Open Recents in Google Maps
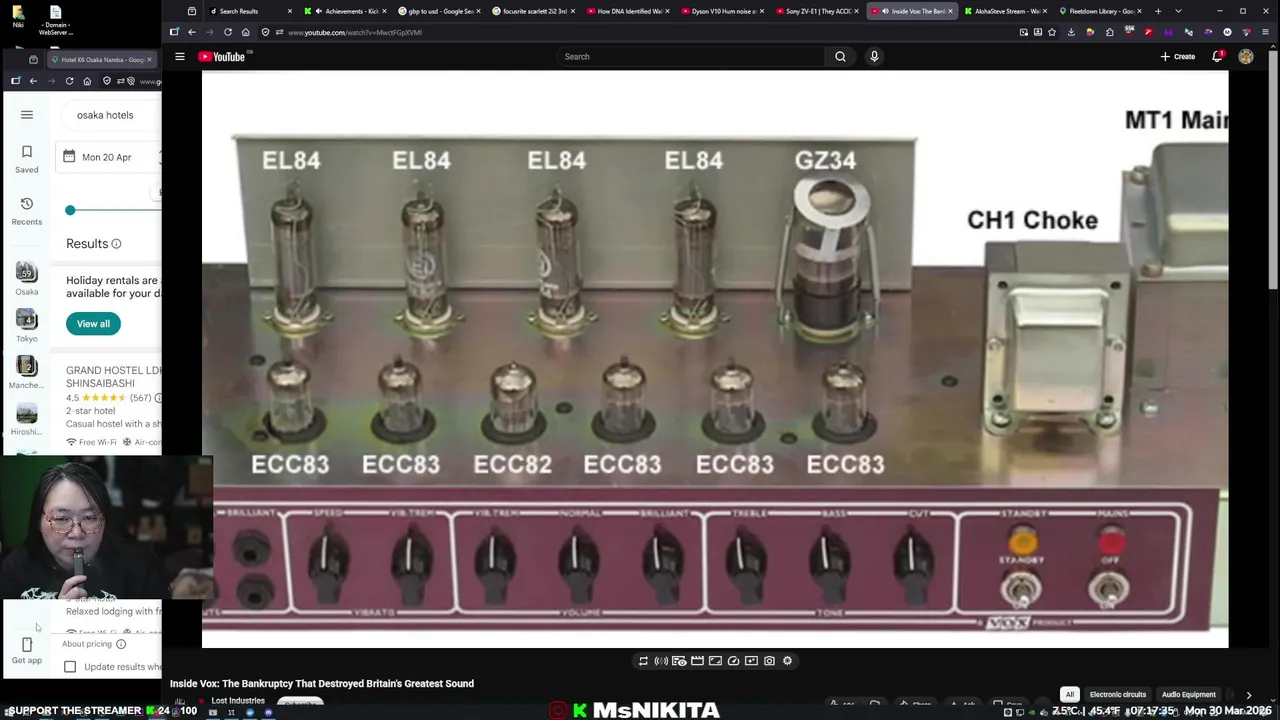The width and height of the screenshot is (1280, 720). click(27, 211)
